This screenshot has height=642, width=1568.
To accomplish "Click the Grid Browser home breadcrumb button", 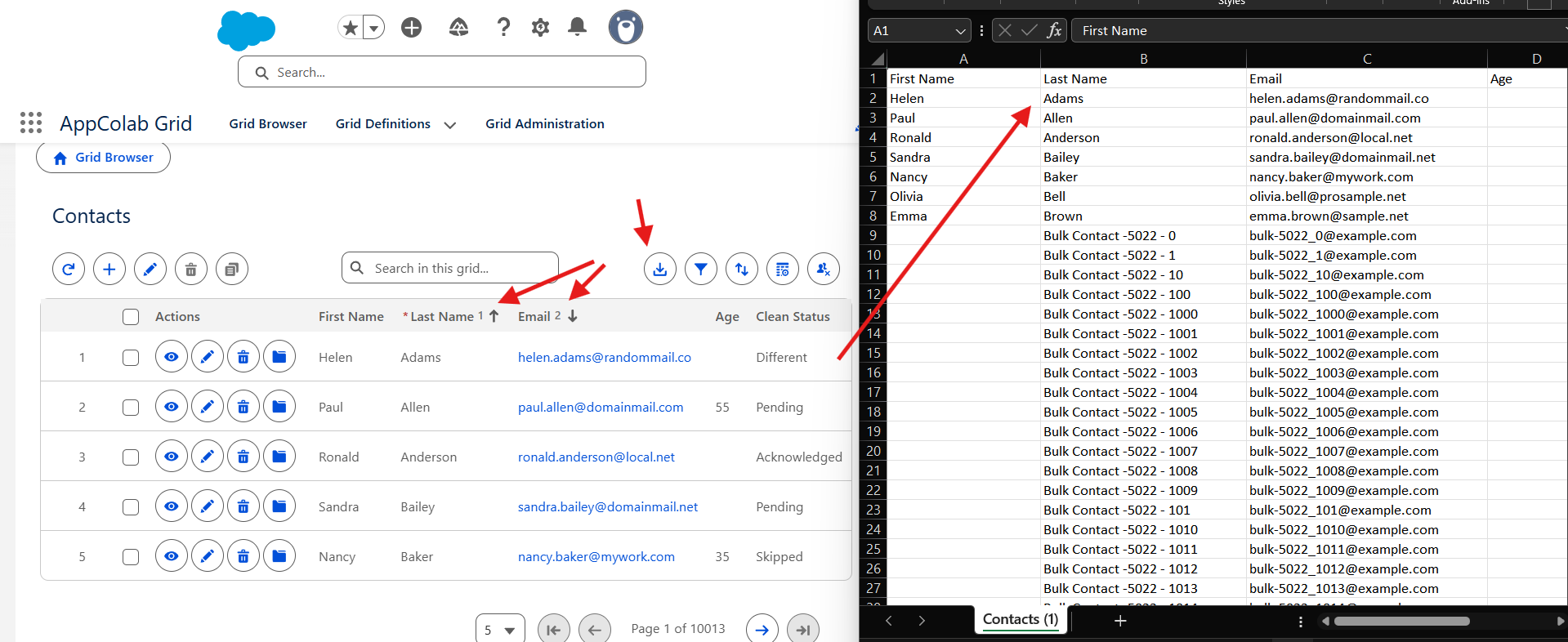I will 103,158.
